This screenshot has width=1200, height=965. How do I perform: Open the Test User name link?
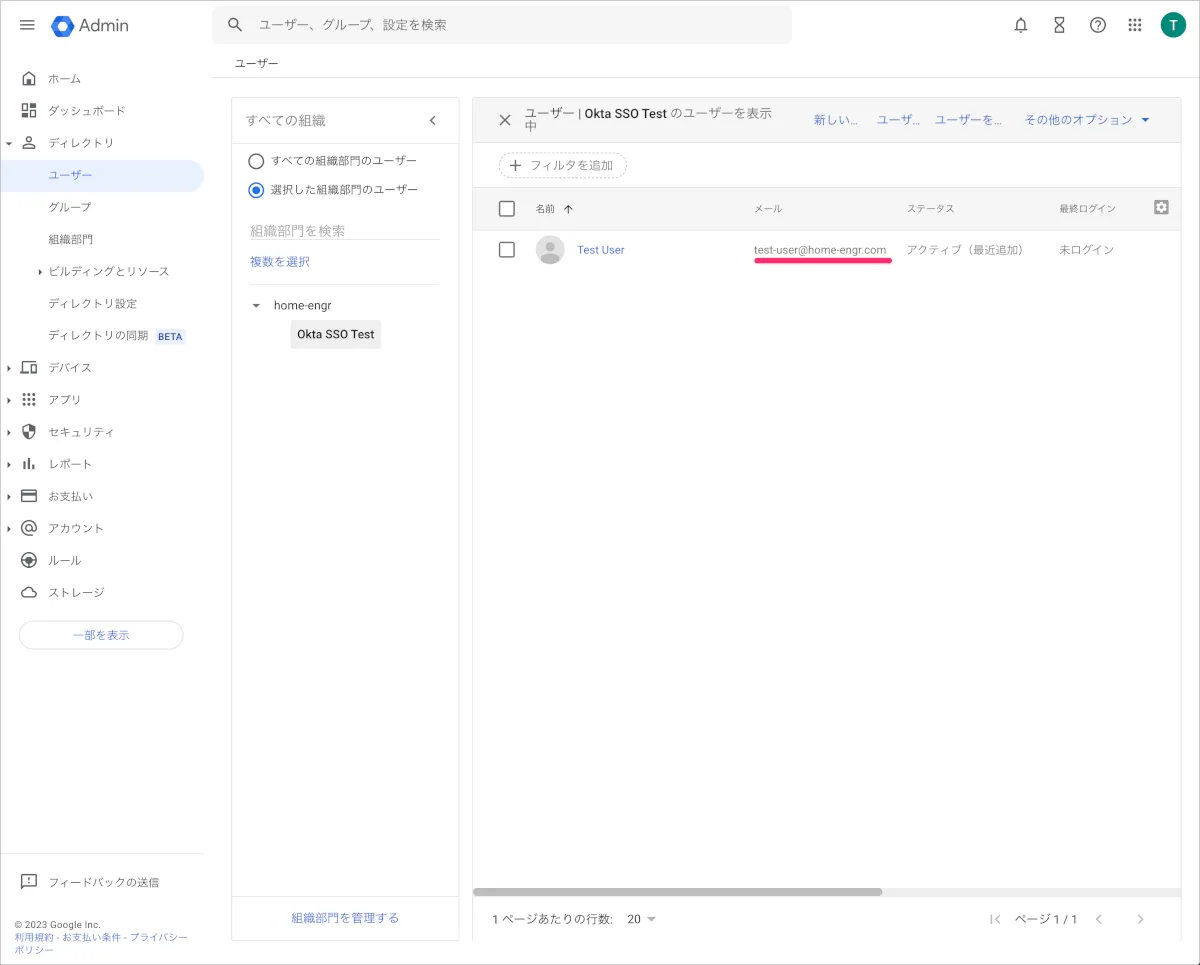pyautogui.click(x=600, y=250)
